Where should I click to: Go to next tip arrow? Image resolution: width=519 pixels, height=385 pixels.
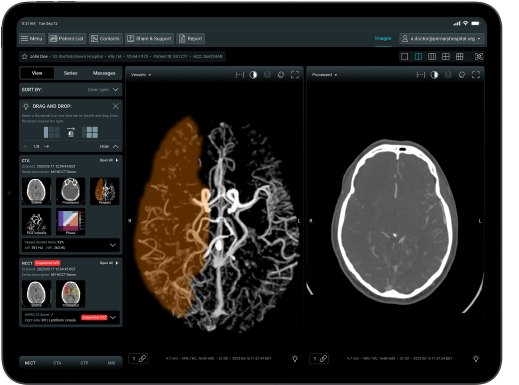[47, 146]
